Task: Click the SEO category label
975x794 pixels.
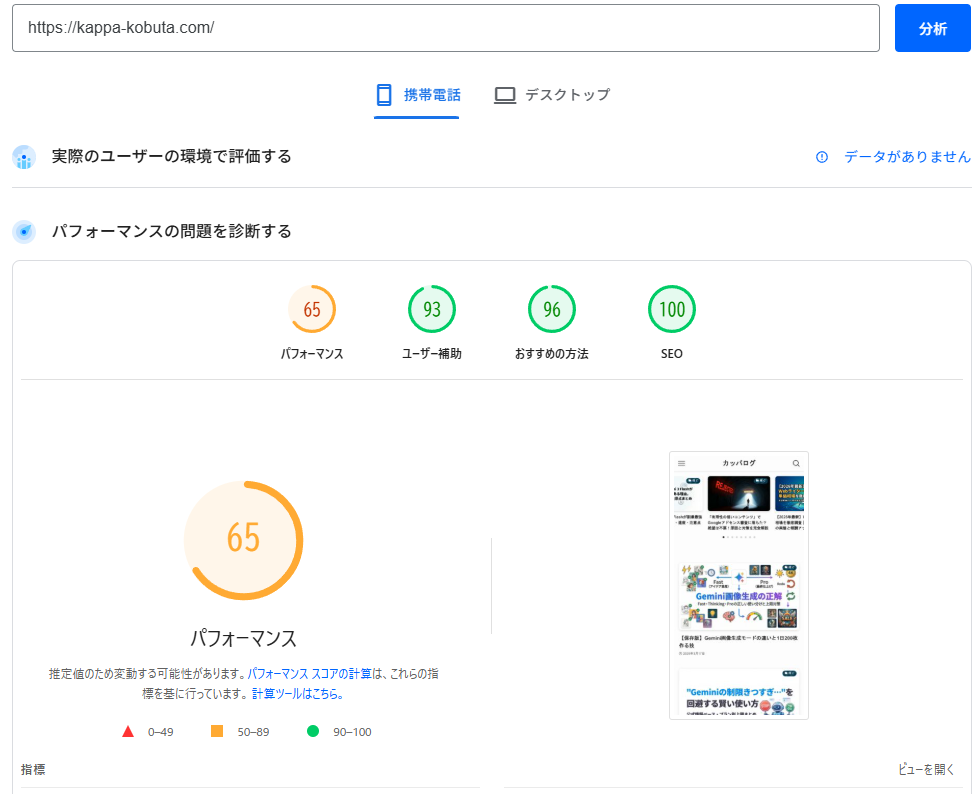Action: pos(672,354)
